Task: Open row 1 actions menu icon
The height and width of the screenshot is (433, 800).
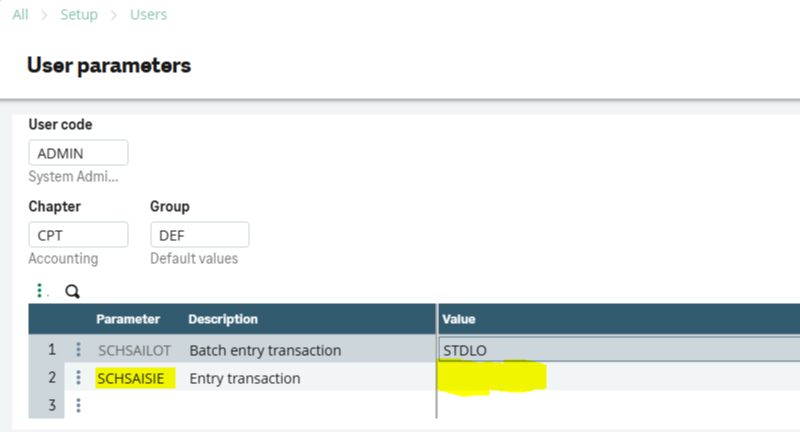Action: tap(78, 350)
